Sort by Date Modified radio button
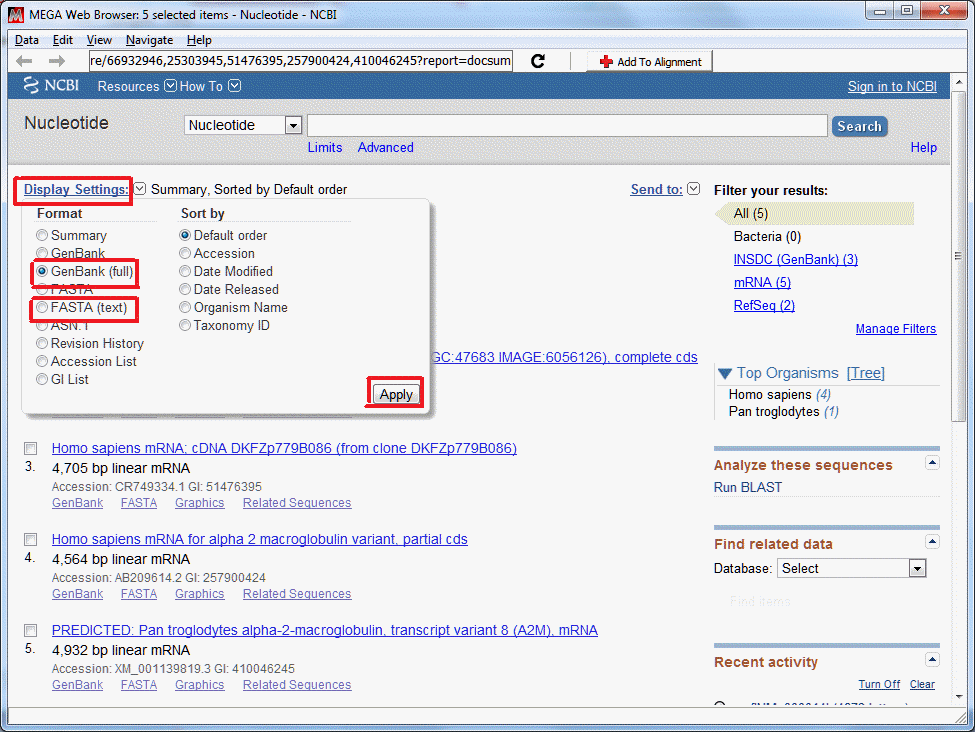This screenshot has width=975, height=732. [x=185, y=271]
